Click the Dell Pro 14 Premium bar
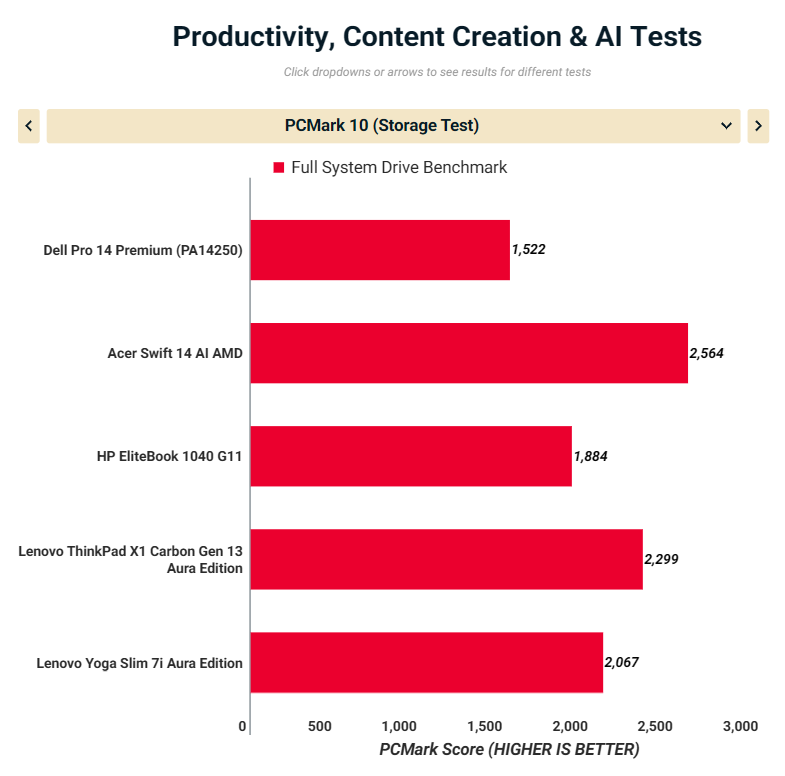785x776 pixels. tap(380, 250)
